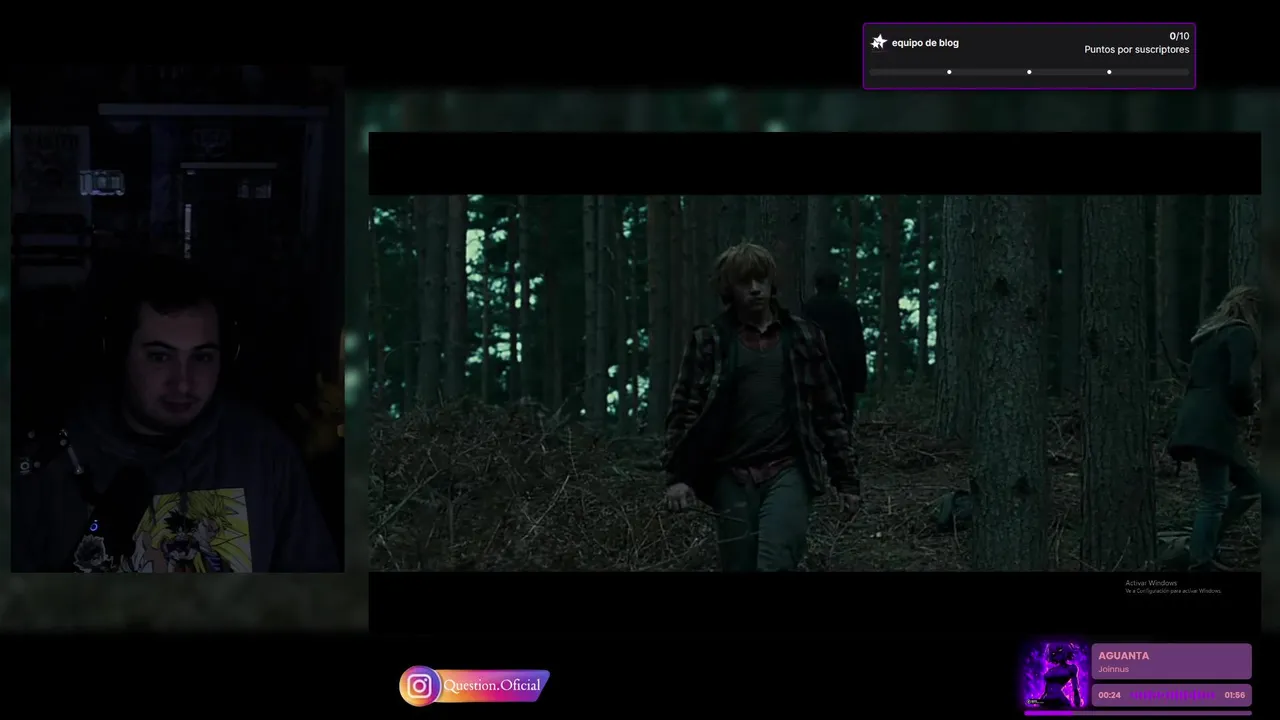Click the movie forest scene video
Image resolution: width=1280 pixels, height=720 pixels.
[x=815, y=383]
